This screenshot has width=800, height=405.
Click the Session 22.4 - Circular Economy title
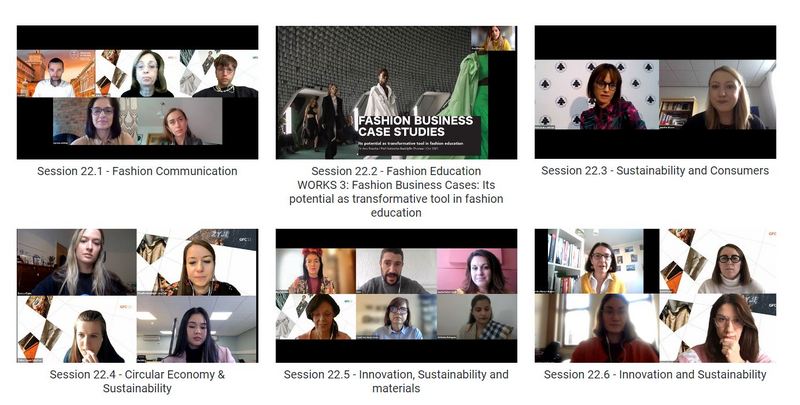pos(137,381)
